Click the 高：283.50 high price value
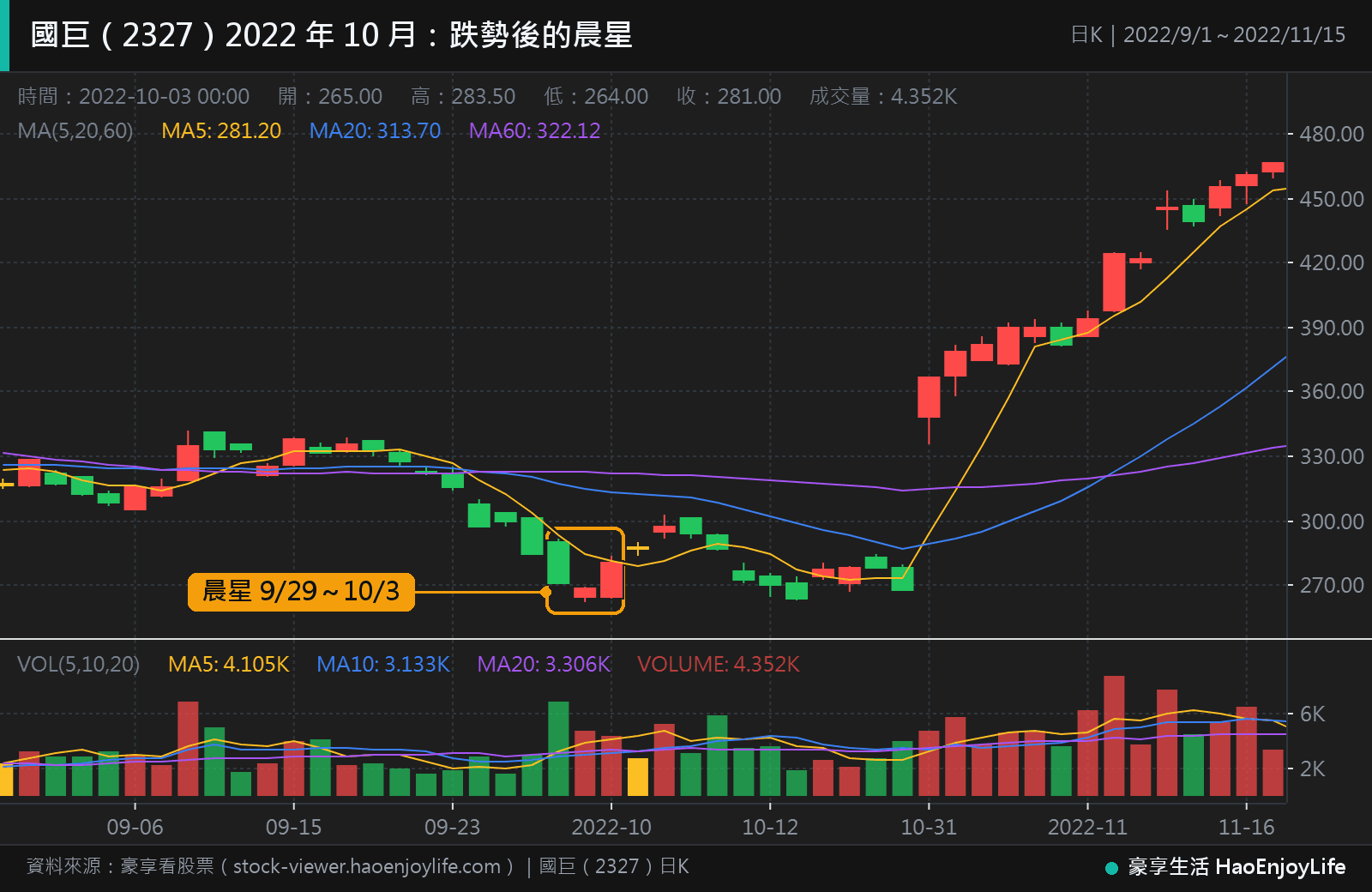1372x892 pixels. tap(463, 96)
